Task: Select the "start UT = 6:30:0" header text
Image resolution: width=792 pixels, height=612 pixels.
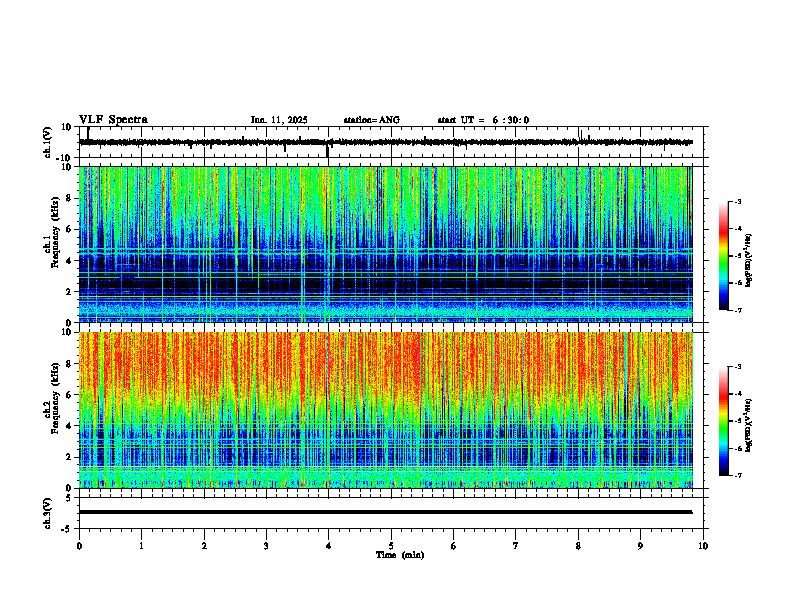Action: pyautogui.click(x=483, y=120)
